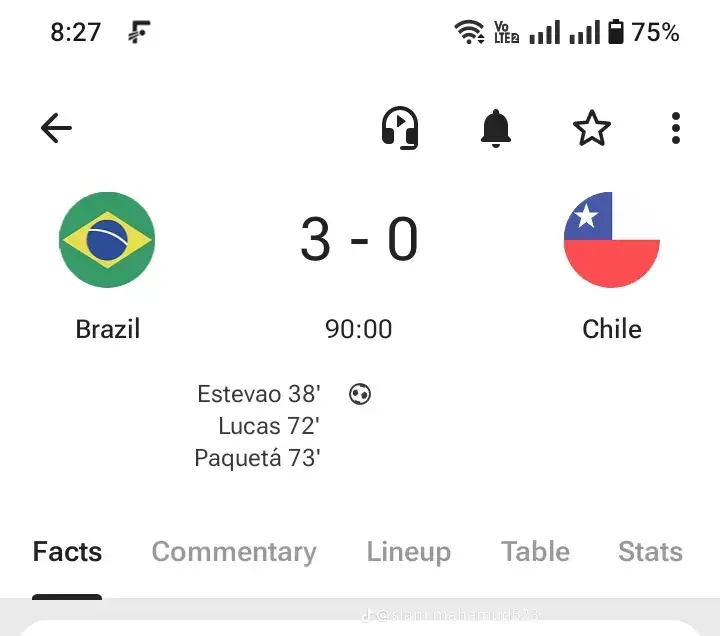Open Chile team name link
The height and width of the screenshot is (636, 720).
coord(612,329)
